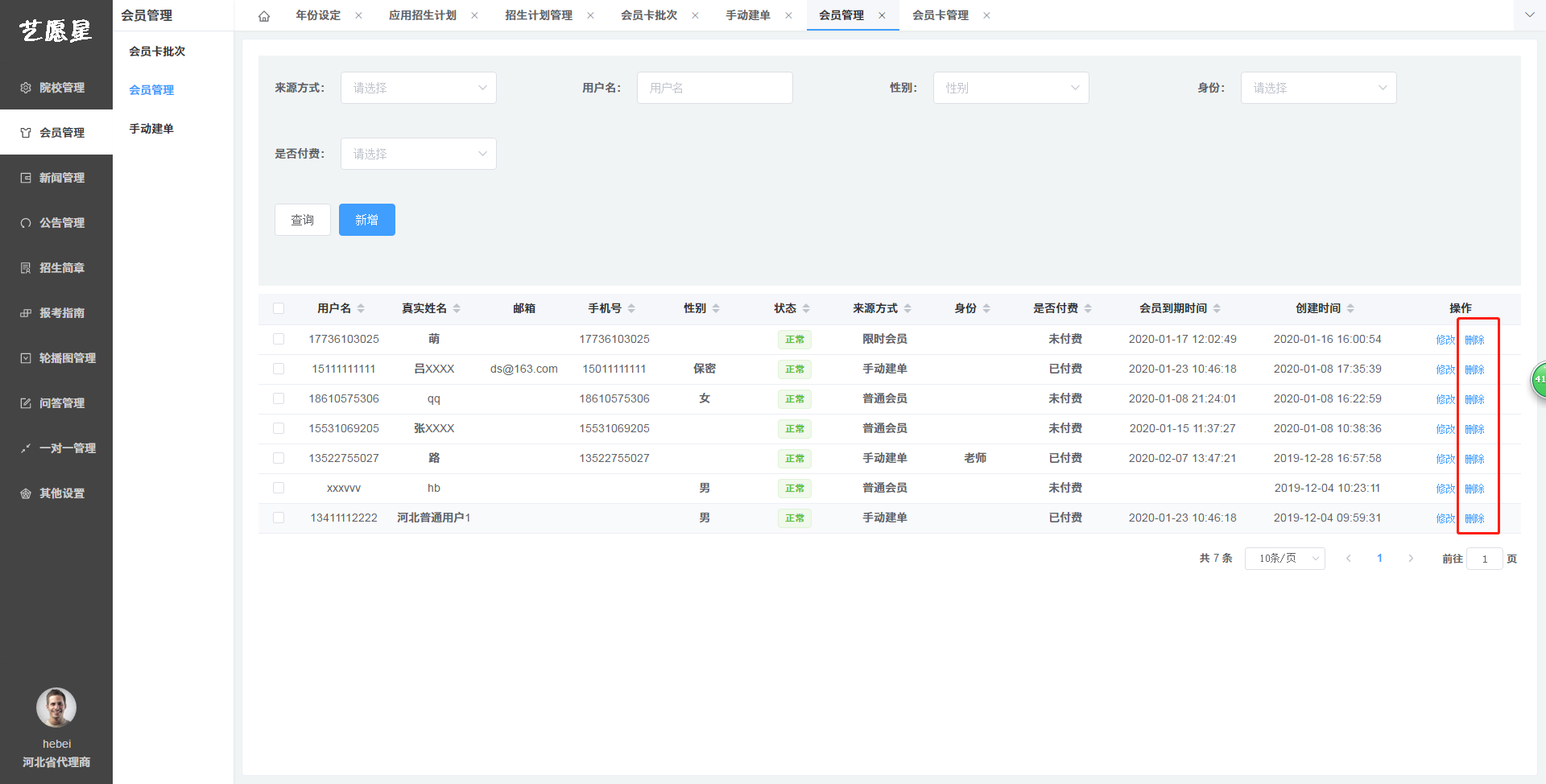Sort by 会员到期时间 column arrows
Viewport: 1546px width, 784px height.
(x=1217, y=308)
